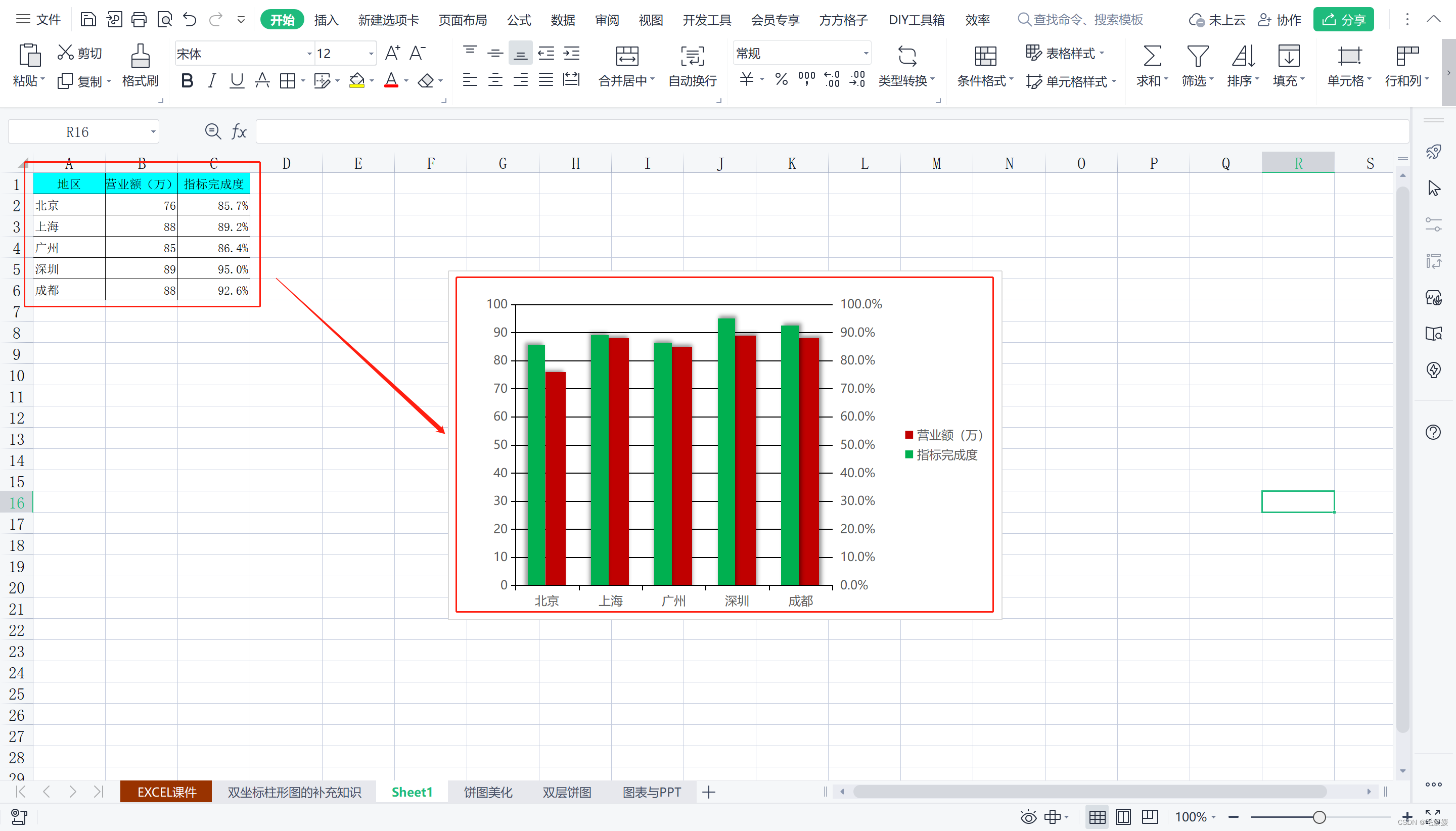Open the Name Box dropdown showing R16
This screenshot has height=831, width=1456.
(x=153, y=132)
